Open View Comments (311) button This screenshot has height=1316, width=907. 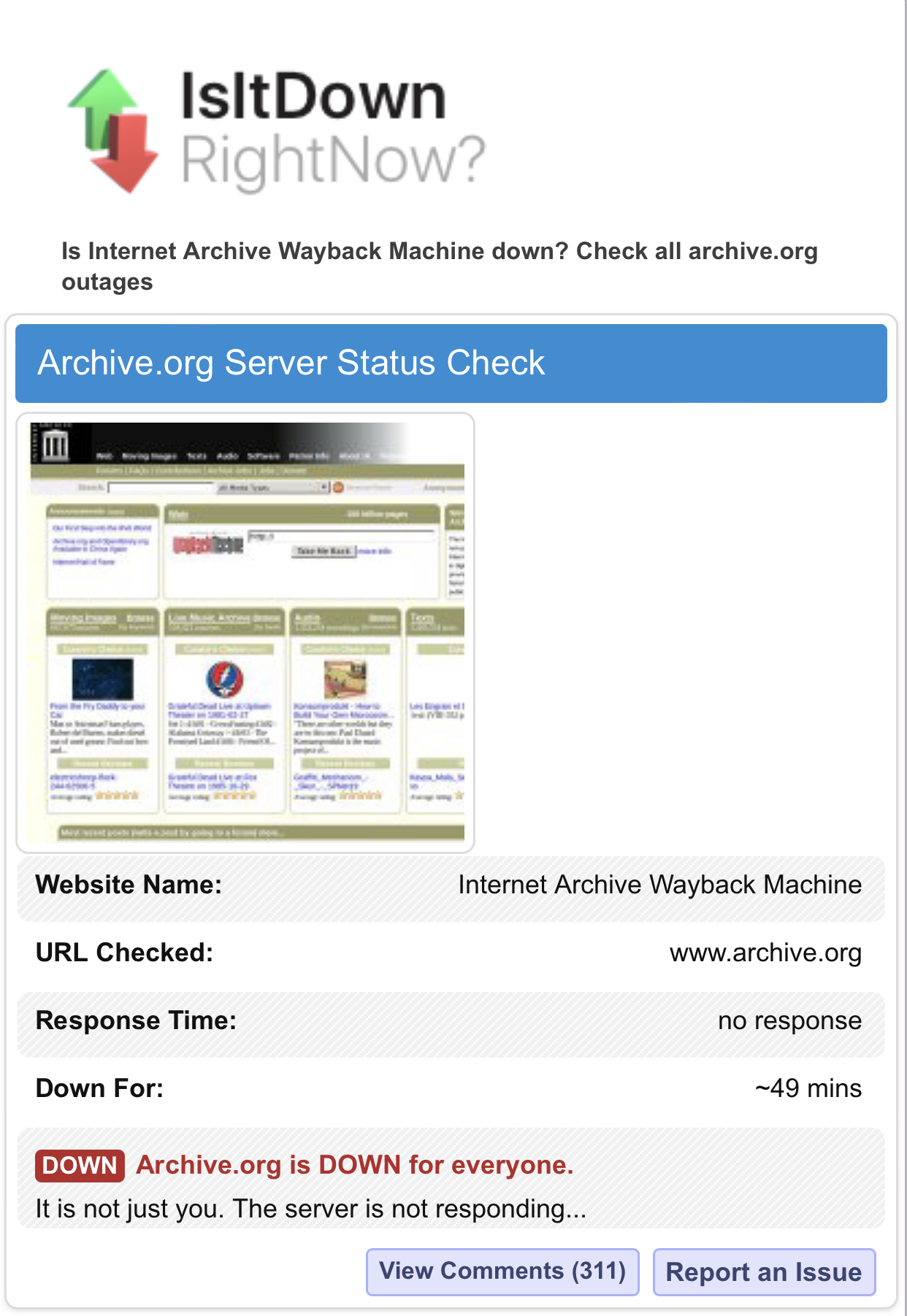pyautogui.click(x=502, y=1271)
